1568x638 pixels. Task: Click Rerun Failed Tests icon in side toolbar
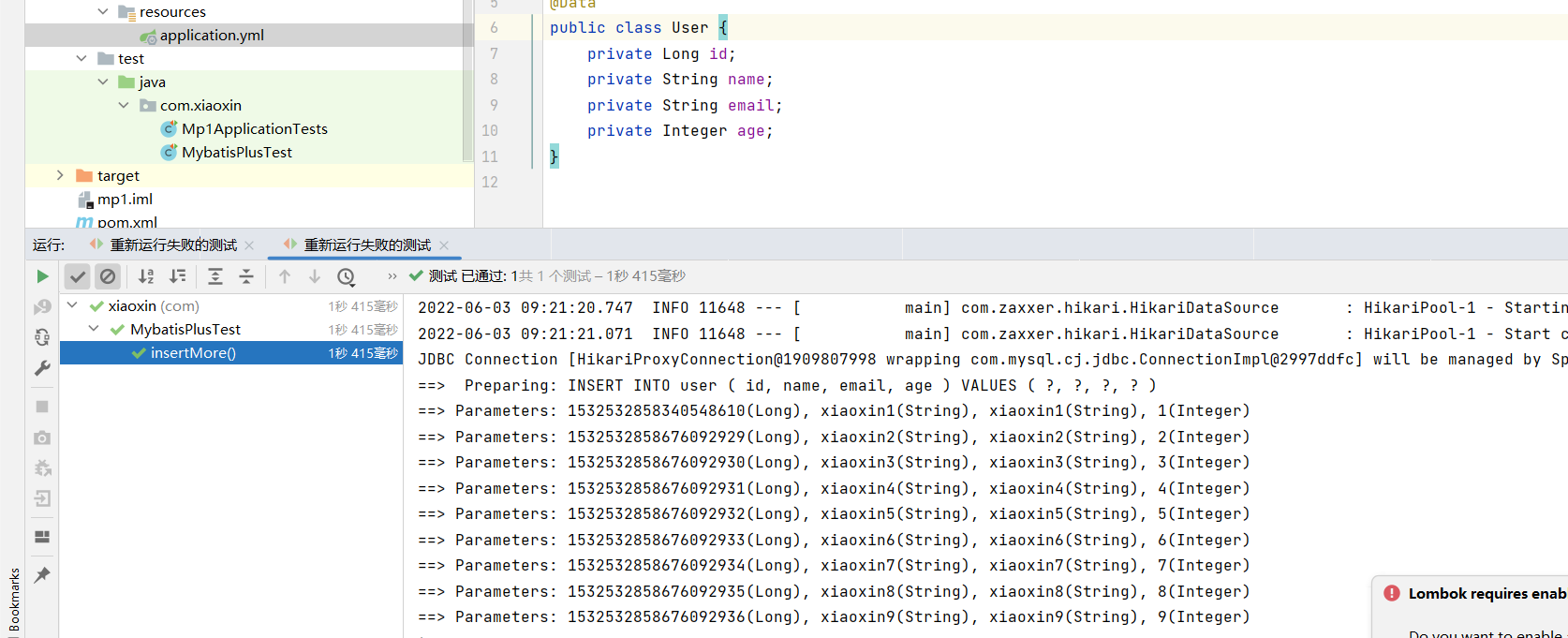click(42, 307)
